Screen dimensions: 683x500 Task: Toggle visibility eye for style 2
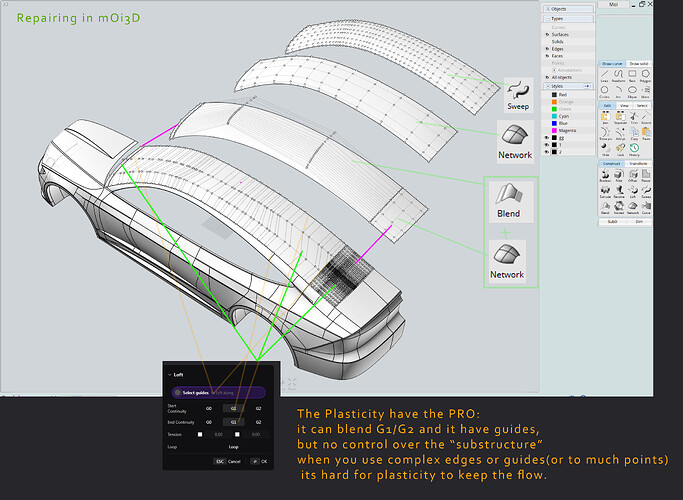pos(547,152)
